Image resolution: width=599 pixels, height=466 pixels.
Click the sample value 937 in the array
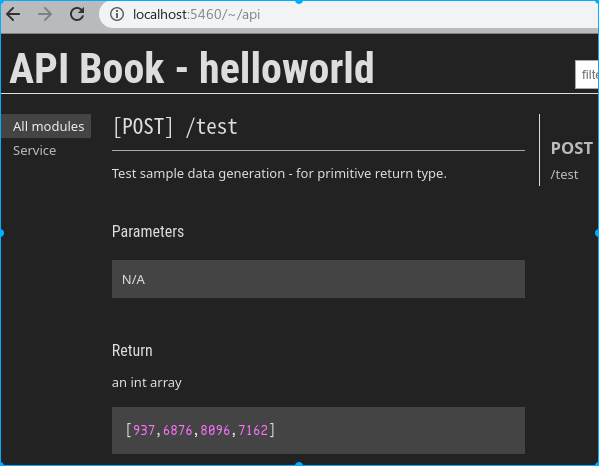(144, 430)
